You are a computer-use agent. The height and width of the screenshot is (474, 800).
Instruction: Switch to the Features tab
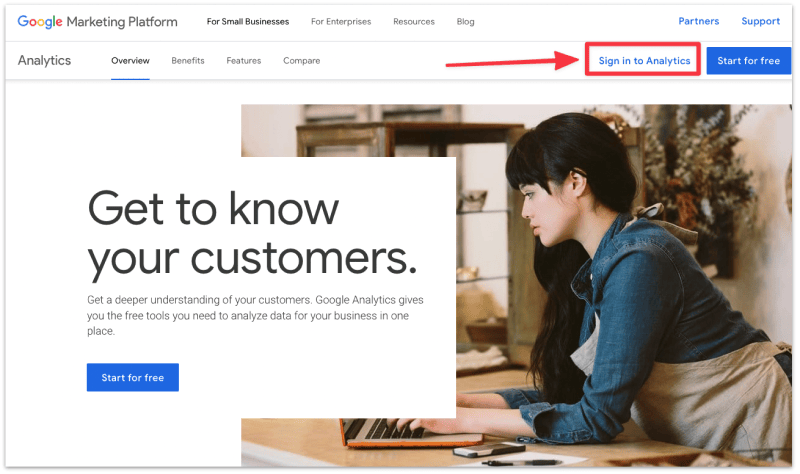click(243, 60)
